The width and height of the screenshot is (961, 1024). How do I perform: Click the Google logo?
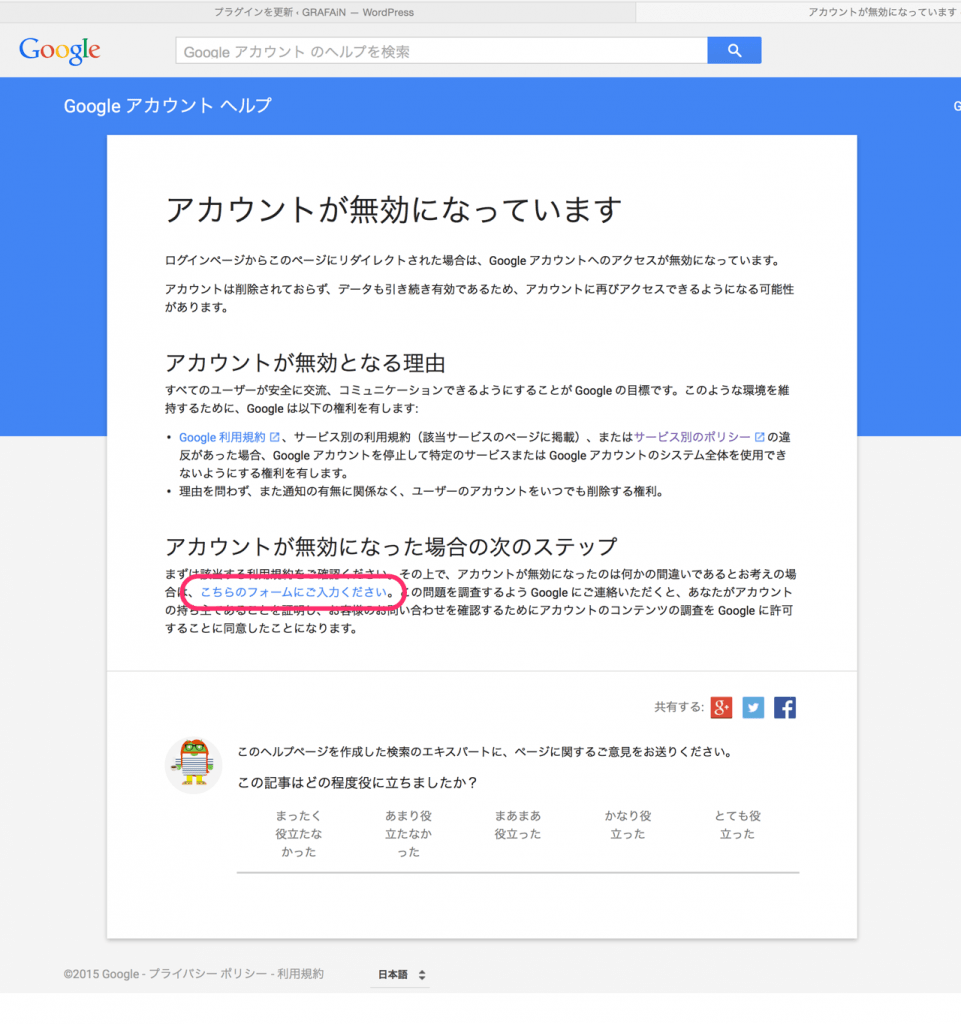(x=60, y=50)
